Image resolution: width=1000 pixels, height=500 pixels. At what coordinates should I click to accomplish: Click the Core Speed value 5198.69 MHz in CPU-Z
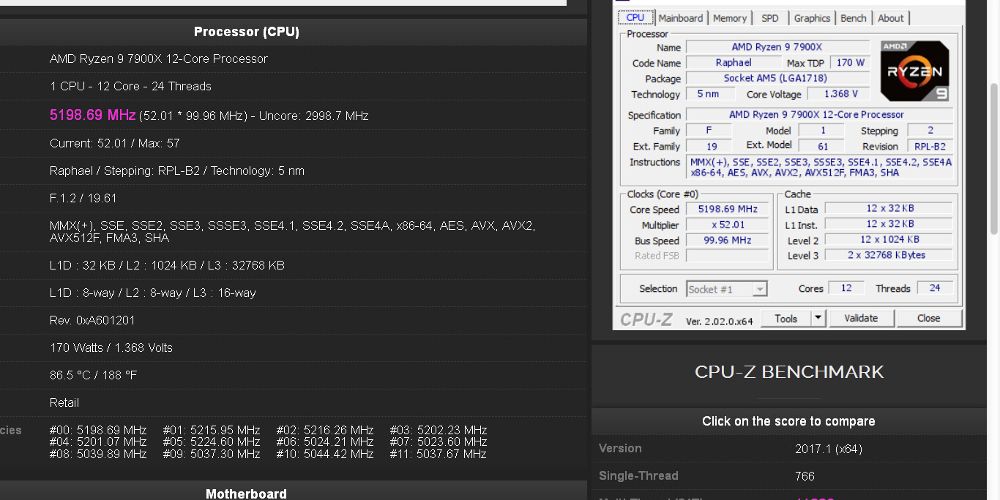click(728, 209)
